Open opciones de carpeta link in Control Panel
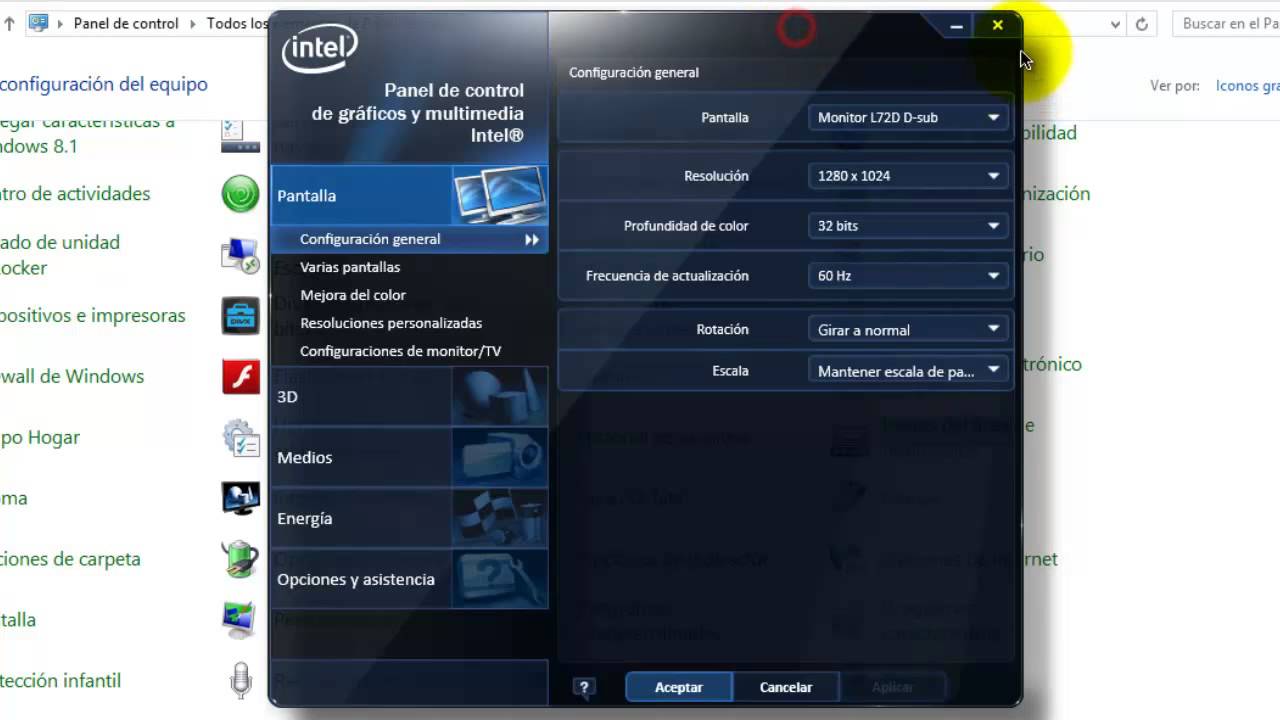The width and height of the screenshot is (1280, 720). [70, 559]
